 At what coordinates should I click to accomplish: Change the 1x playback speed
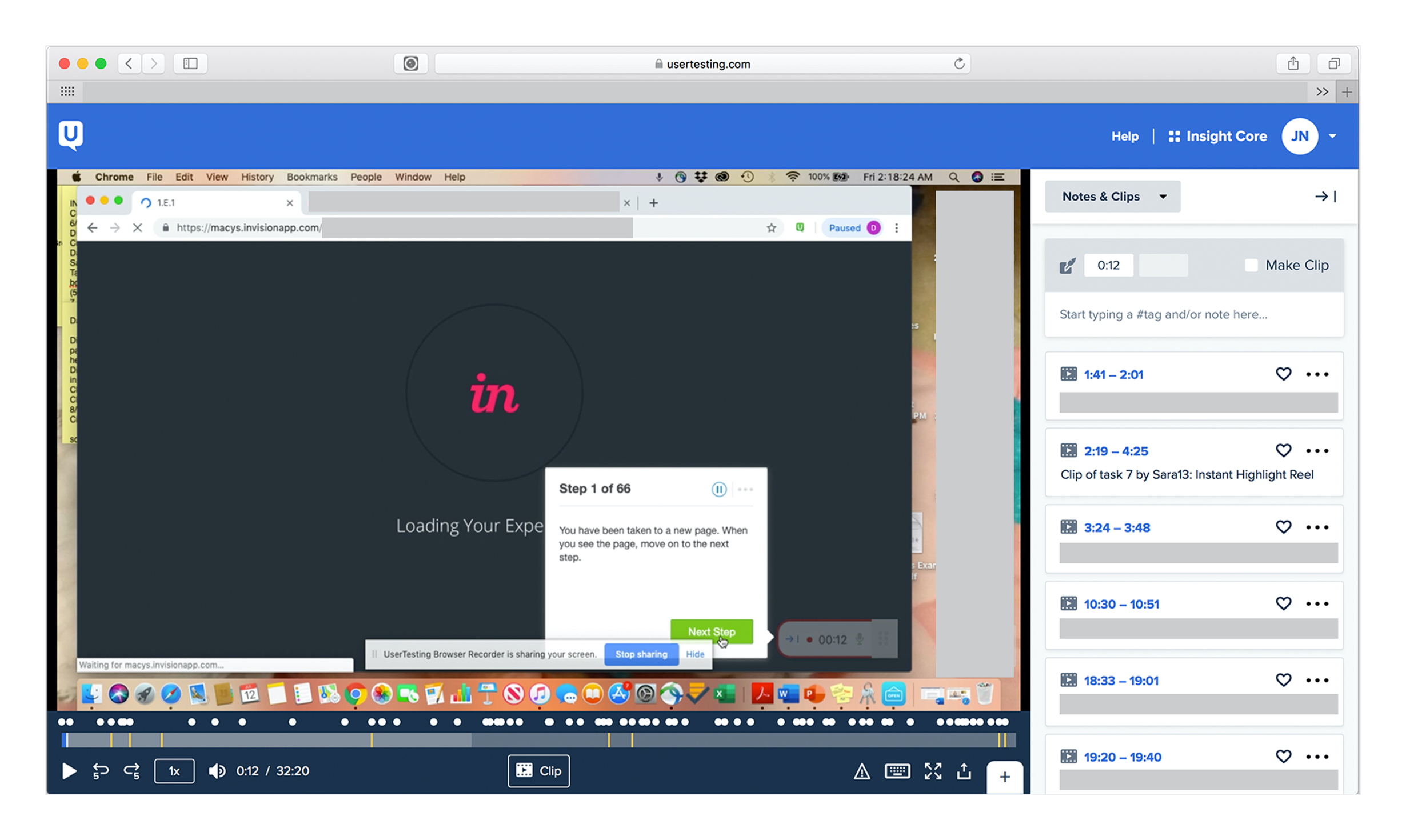pos(174,771)
